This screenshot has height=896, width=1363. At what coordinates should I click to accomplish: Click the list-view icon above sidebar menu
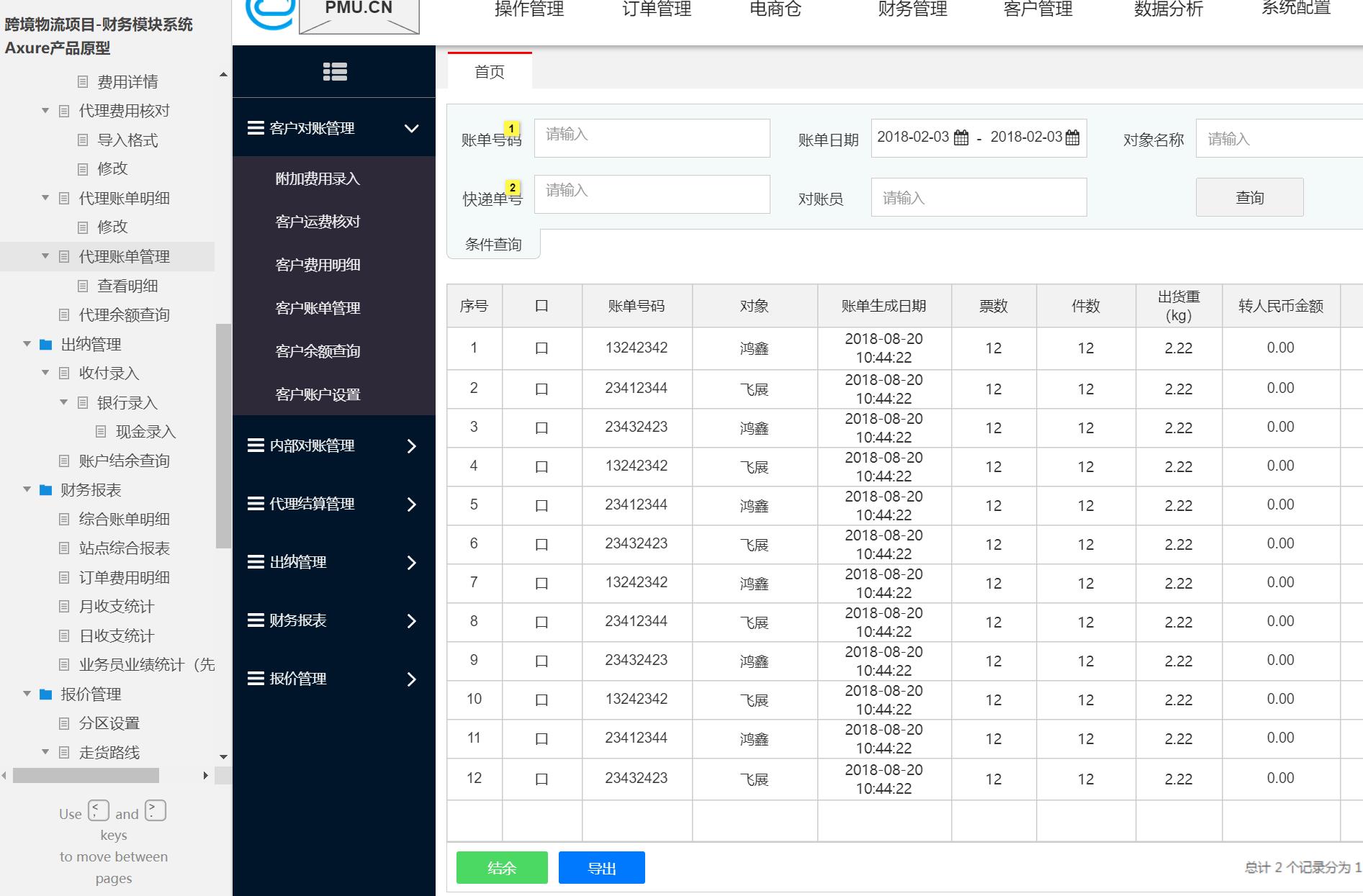(335, 71)
